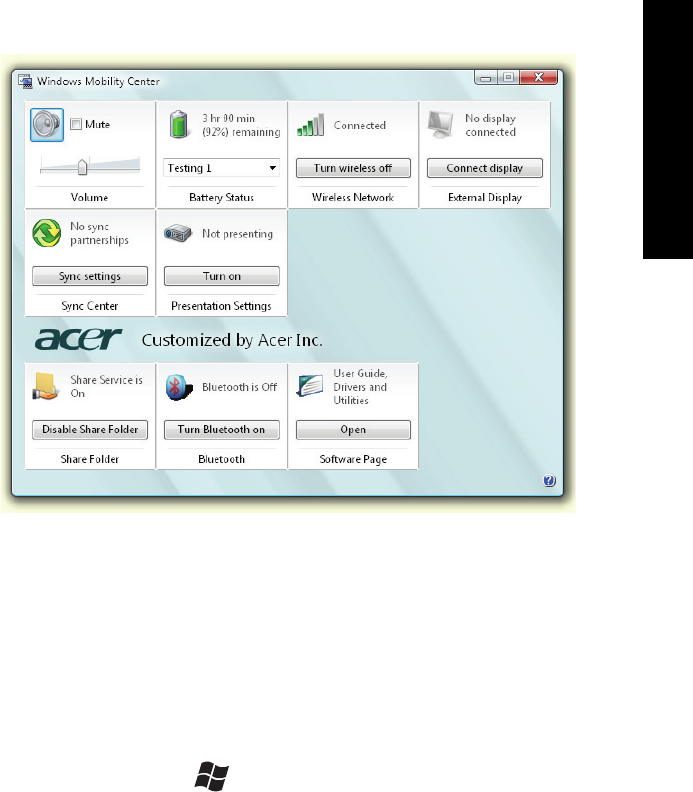This screenshot has height=792, width=693.
Task: Click the User Guide software page icon
Action: coord(310,386)
